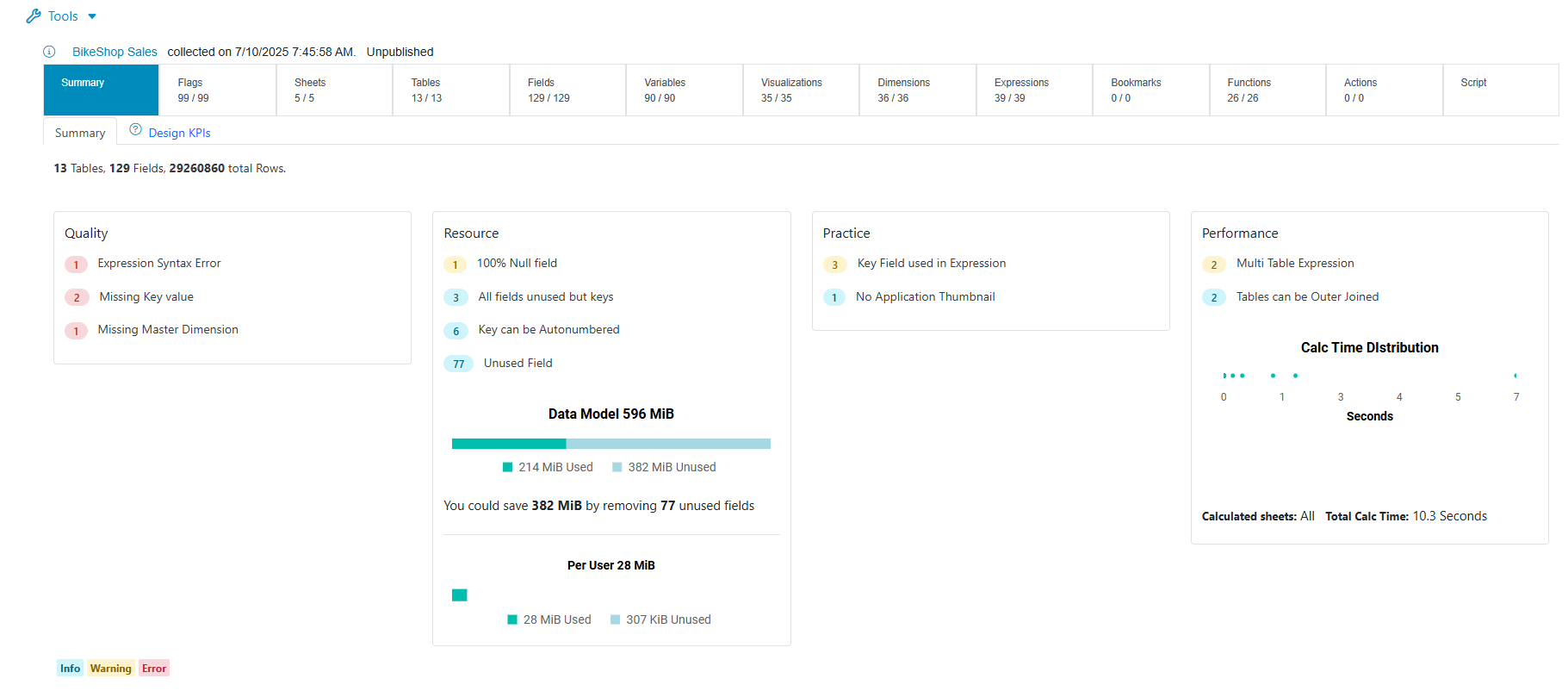The height and width of the screenshot is (691, 1568).
Task: Click the Multi Table Expression count badge
Action: tap(1213, 265)
